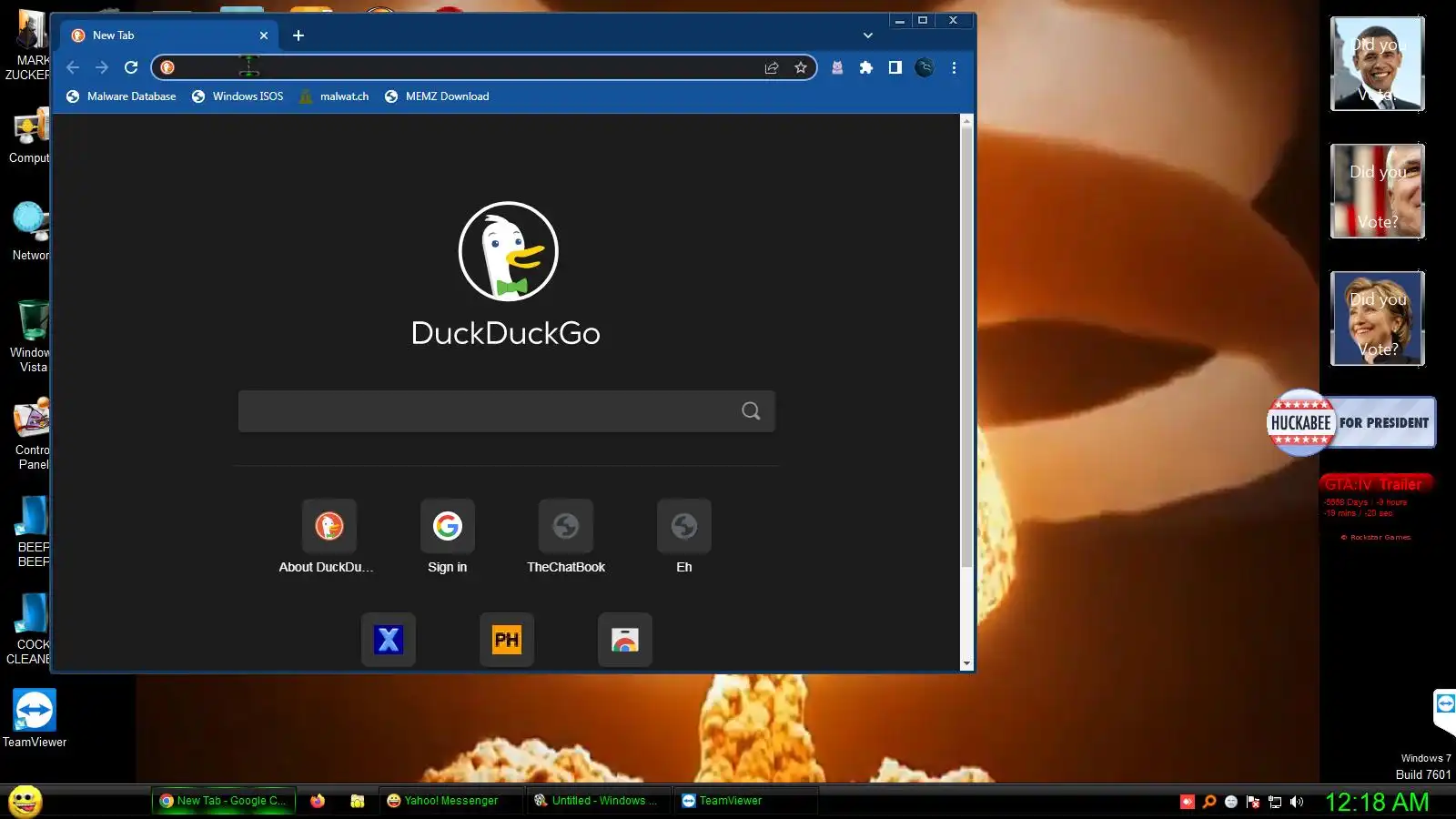Viewport: 1456px width, 819px height.
Task: Switch to Yahoo! Messenger taskbar button
Action: click(451, 801)
